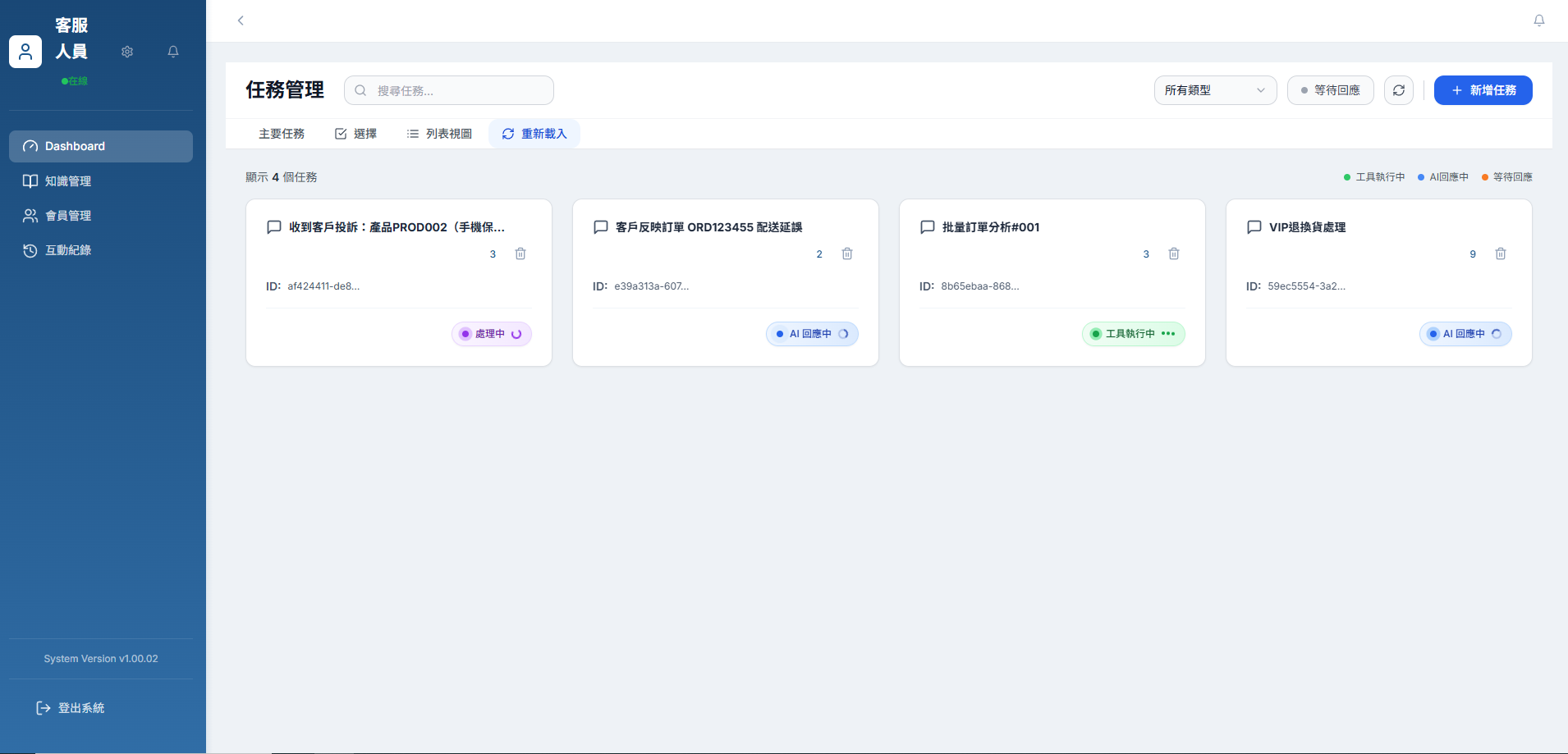Open the 所有類型 type dropdown
Image resolution: width=1568 pixels, height=754 pixels.
1214,90
